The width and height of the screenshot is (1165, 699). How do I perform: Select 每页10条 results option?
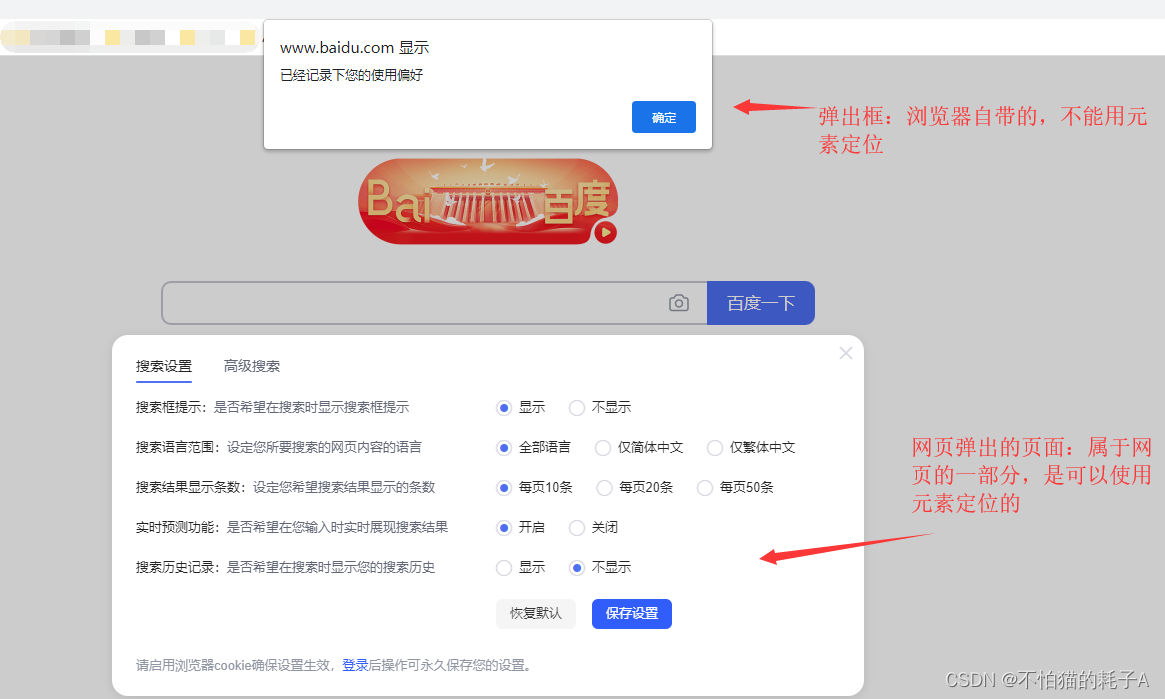point(504,488)
